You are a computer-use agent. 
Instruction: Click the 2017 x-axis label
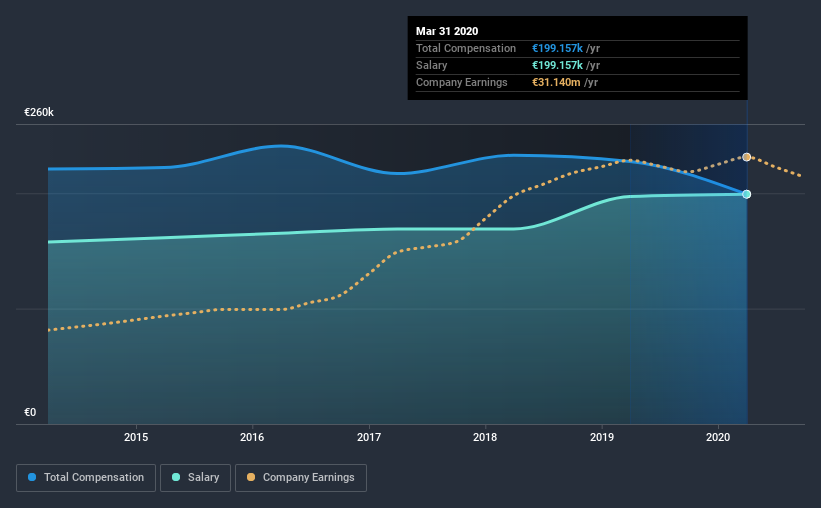pyautogui.click(x=369, y=437)
